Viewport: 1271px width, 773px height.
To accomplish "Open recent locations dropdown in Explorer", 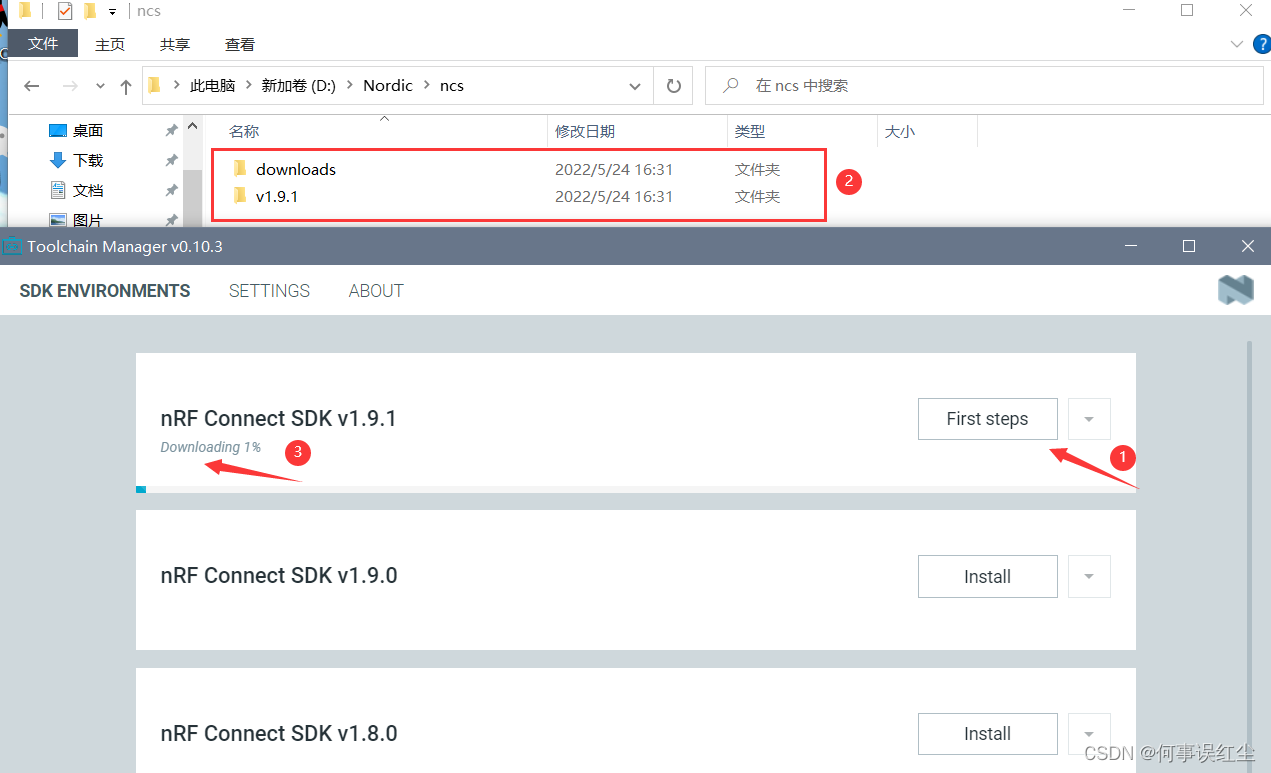I will tap(100, 87).
